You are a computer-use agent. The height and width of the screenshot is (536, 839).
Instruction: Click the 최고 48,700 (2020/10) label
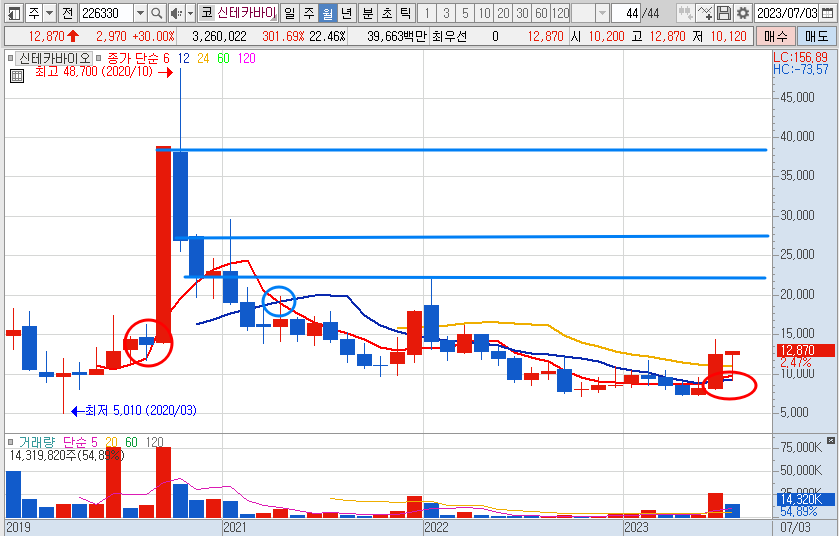tap(94, 71)
